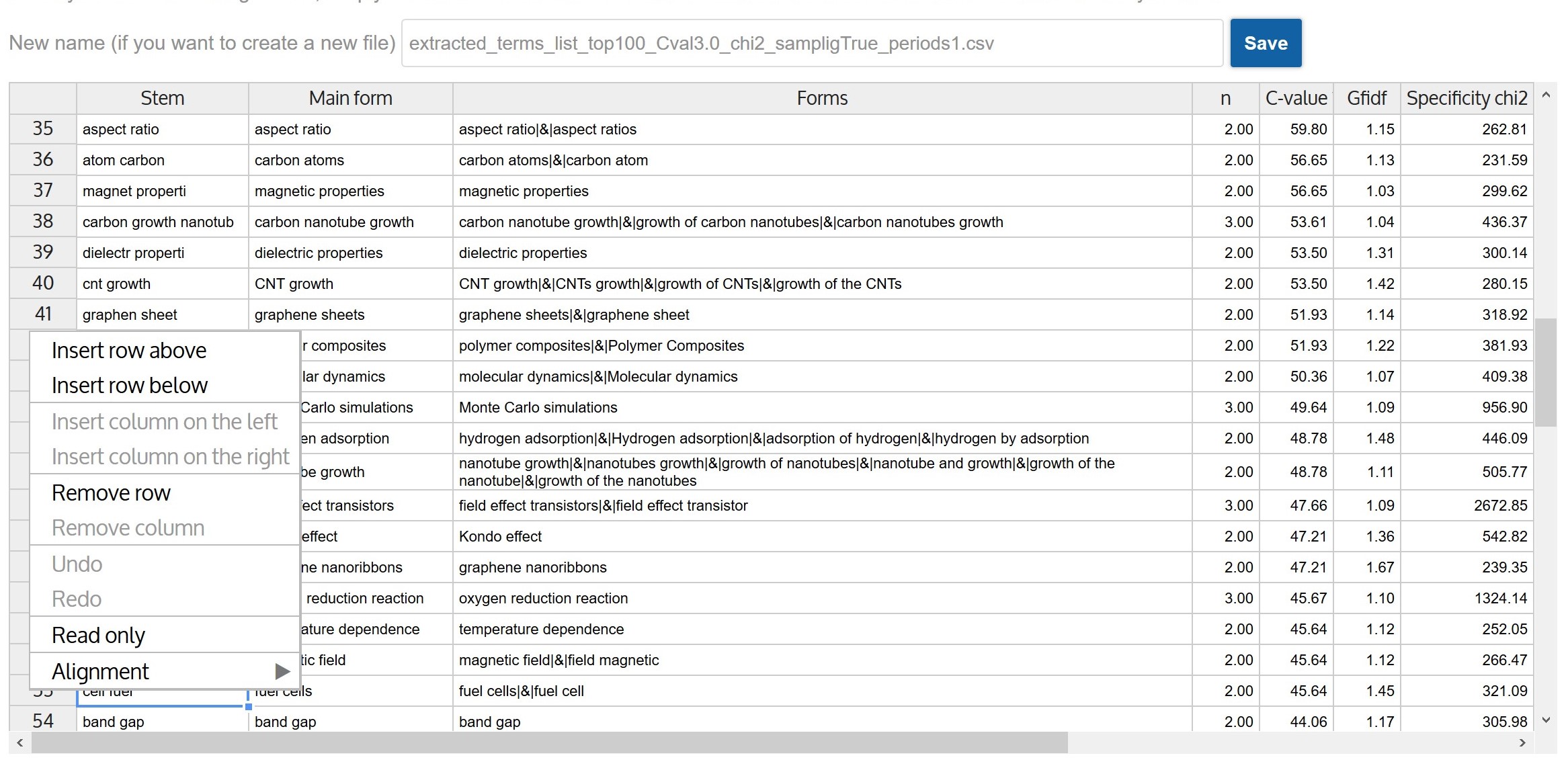Select the Gfidf column header
1568x770 pixels.
coord(1367,98)
